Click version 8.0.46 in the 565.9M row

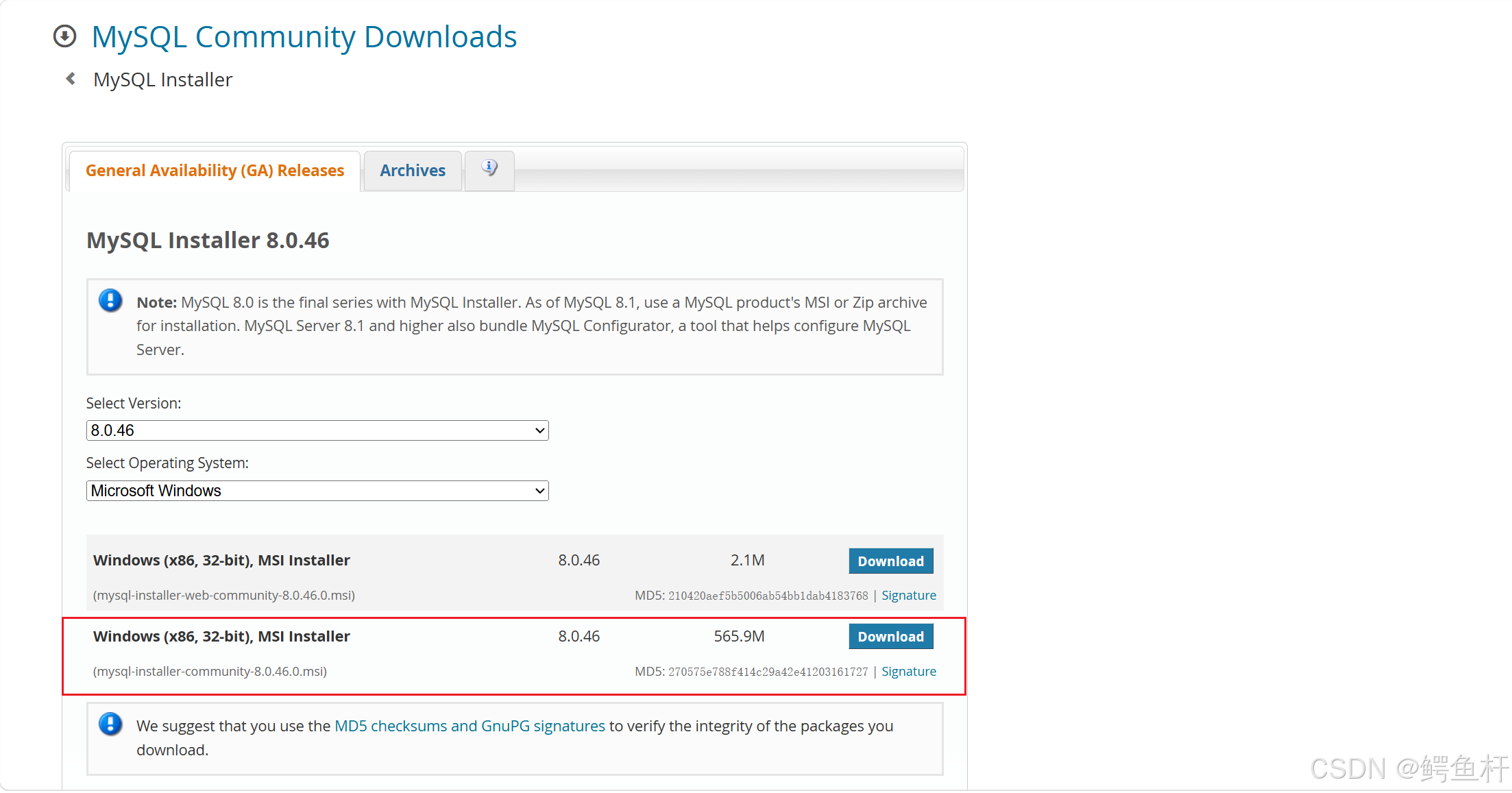tap(579, 636)
